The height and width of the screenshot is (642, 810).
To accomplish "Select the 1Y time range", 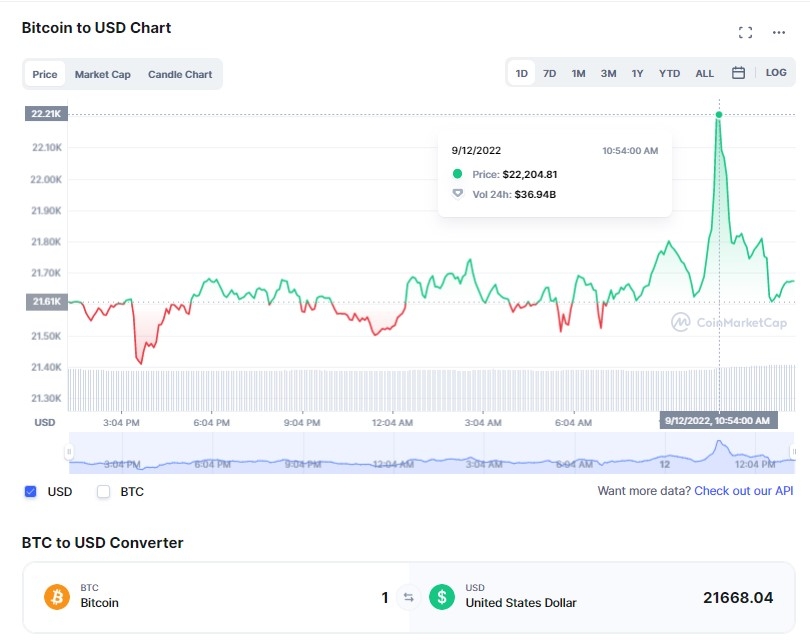I will point(637,73).
